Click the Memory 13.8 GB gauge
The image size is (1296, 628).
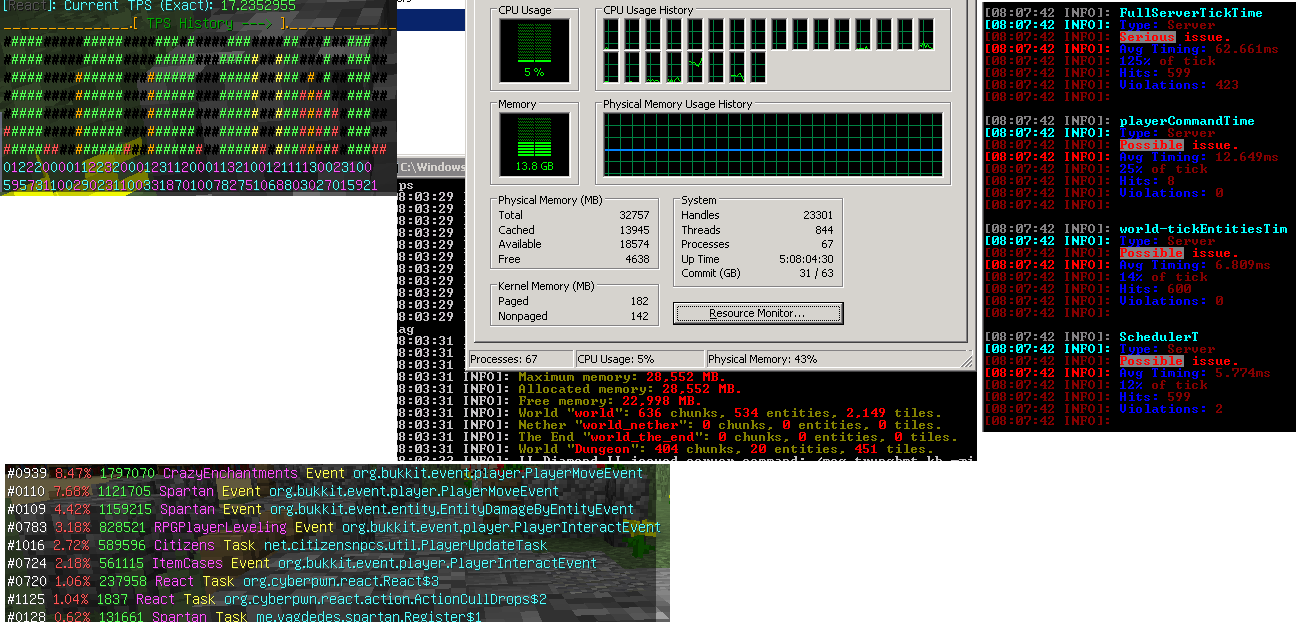point(534,141)
